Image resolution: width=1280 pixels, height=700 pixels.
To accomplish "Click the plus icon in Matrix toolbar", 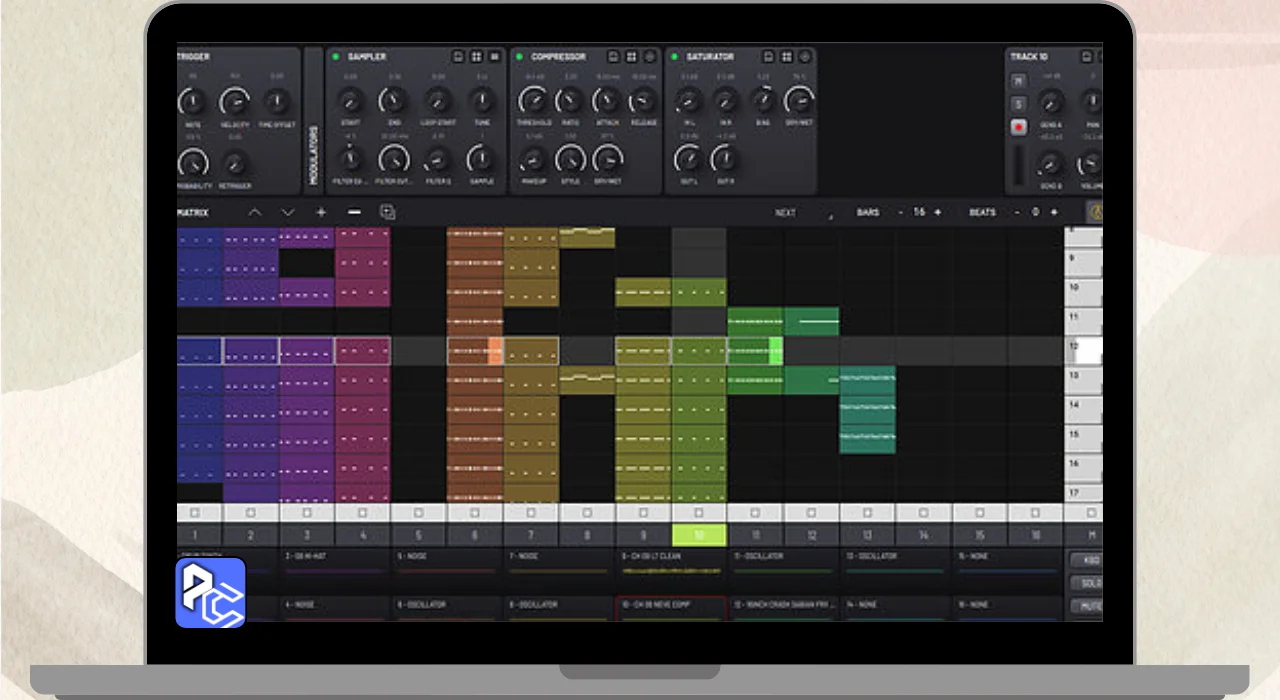I will (321, 212).
